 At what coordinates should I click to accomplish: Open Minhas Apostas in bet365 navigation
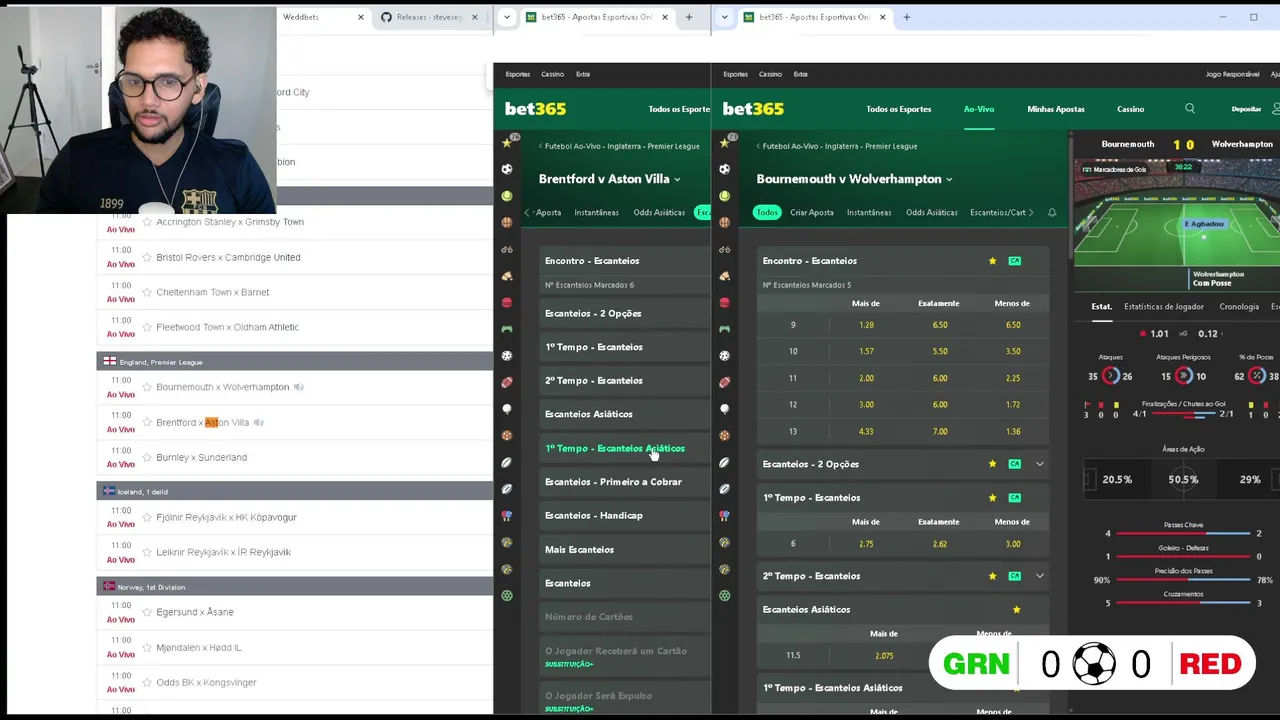pyautogui.click(x=1056, y=109)
